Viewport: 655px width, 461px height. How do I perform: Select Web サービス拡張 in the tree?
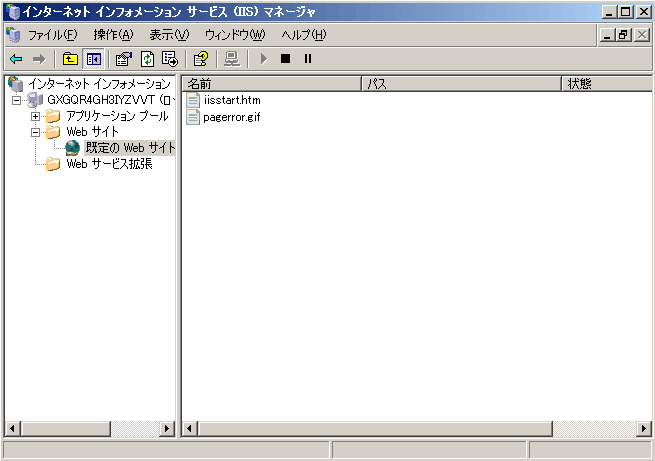[x=109, y=164]
